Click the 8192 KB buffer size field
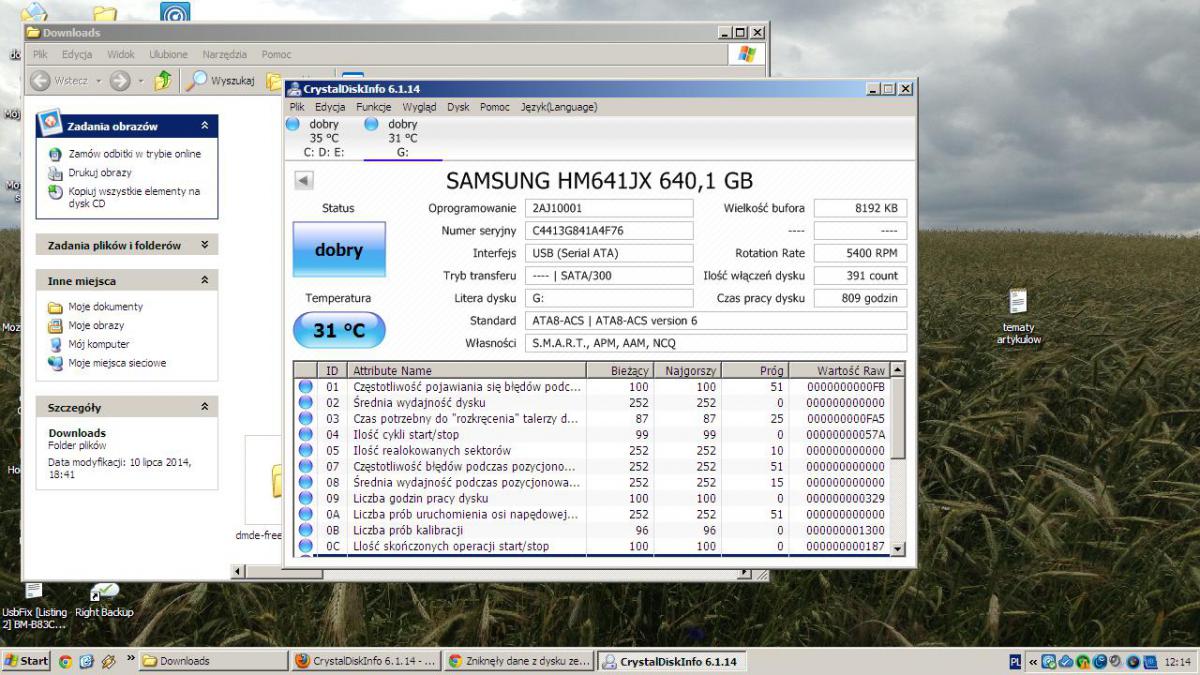The height and width of the screenshot is (675, 1200). (860, 208)
